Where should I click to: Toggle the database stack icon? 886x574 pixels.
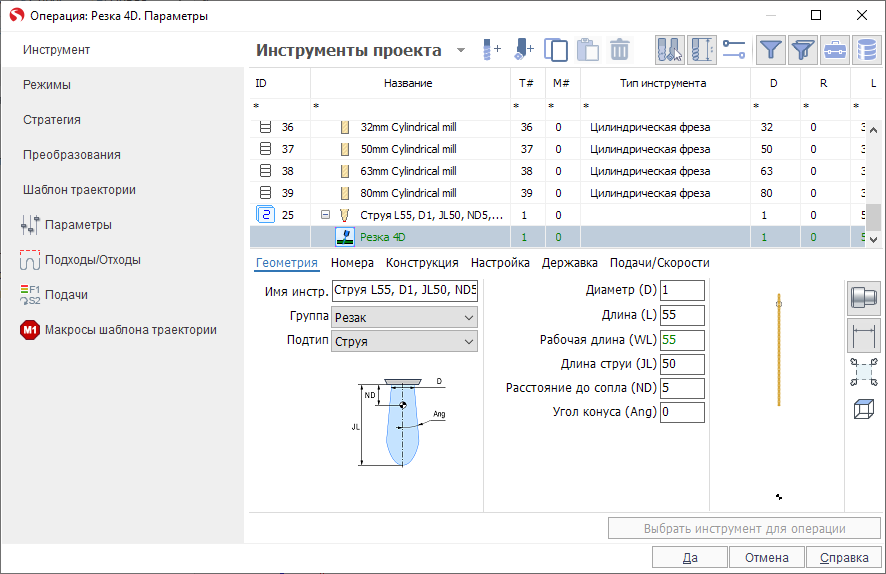pyautogui.click(x=867, y=50)
